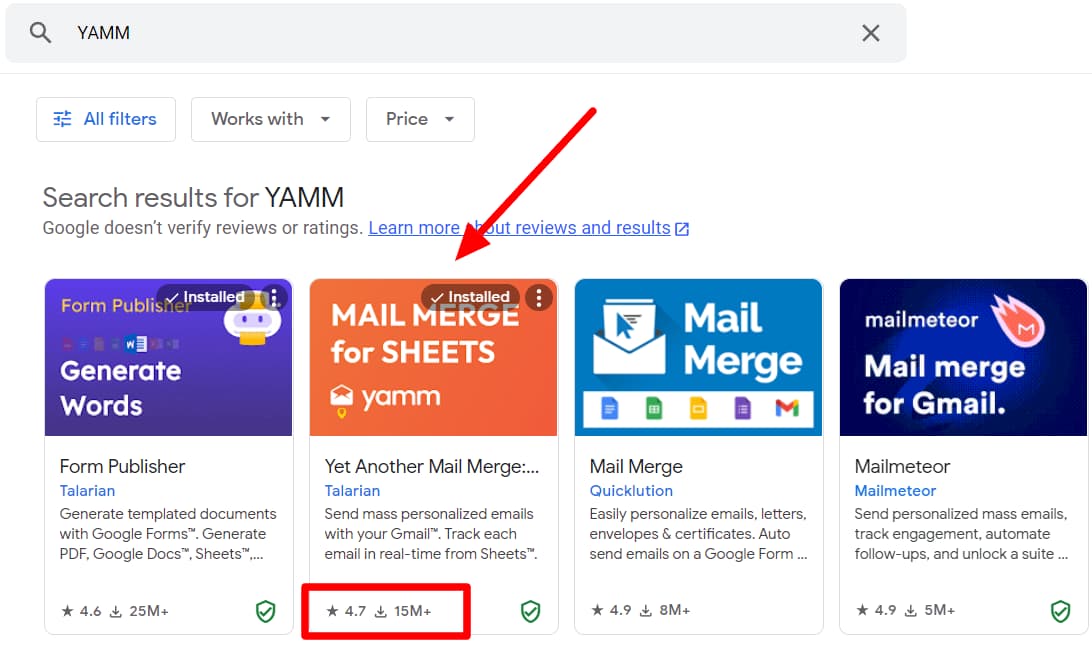The height and width of the screenshot is (653, 1092).
Task: Click Talarian developer under Form Publisher
Action: pos(87,491)
